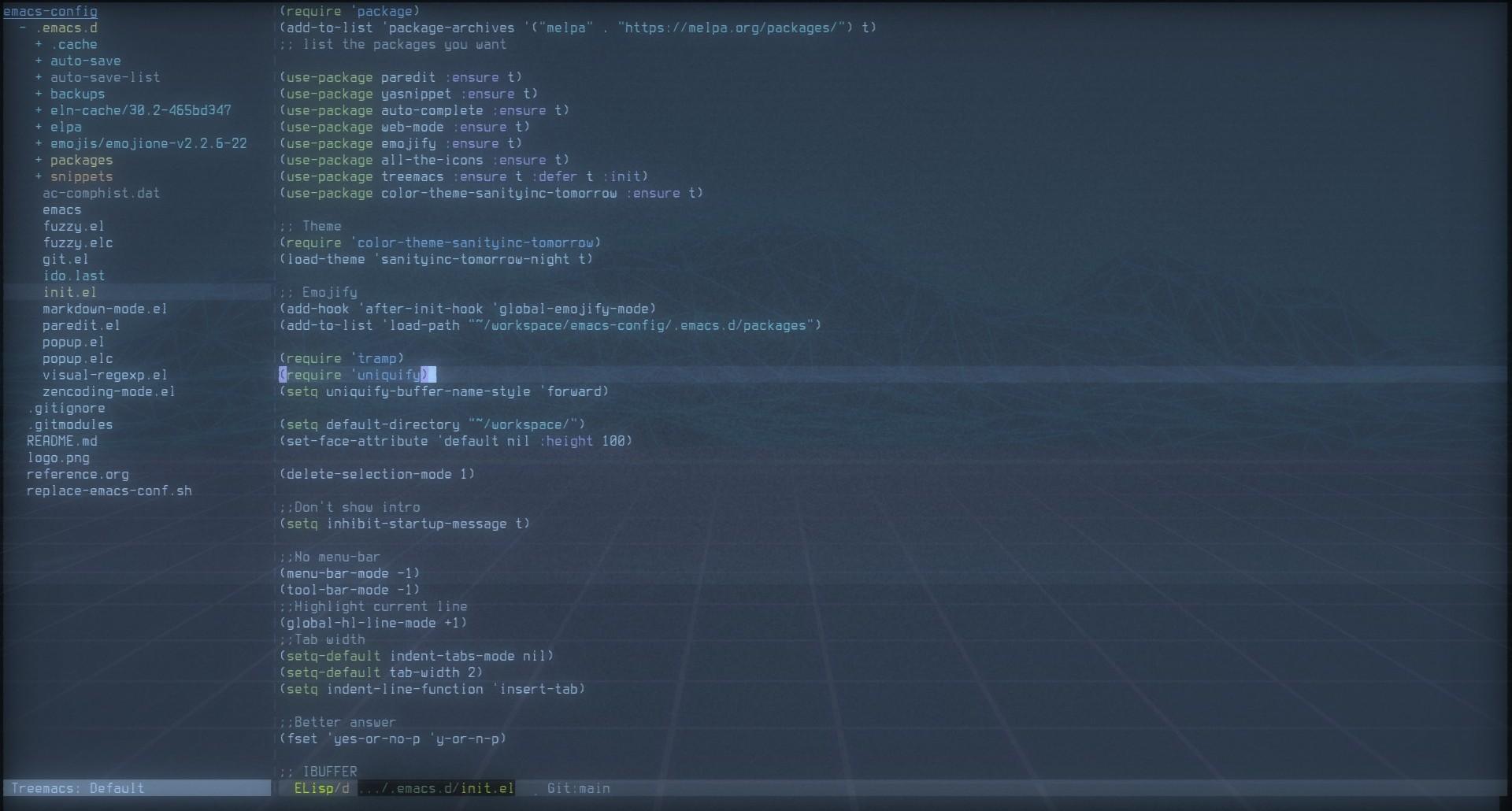Expand the packages folder
The width and height of the screenshot is (1512, 811).
point(39,160)
